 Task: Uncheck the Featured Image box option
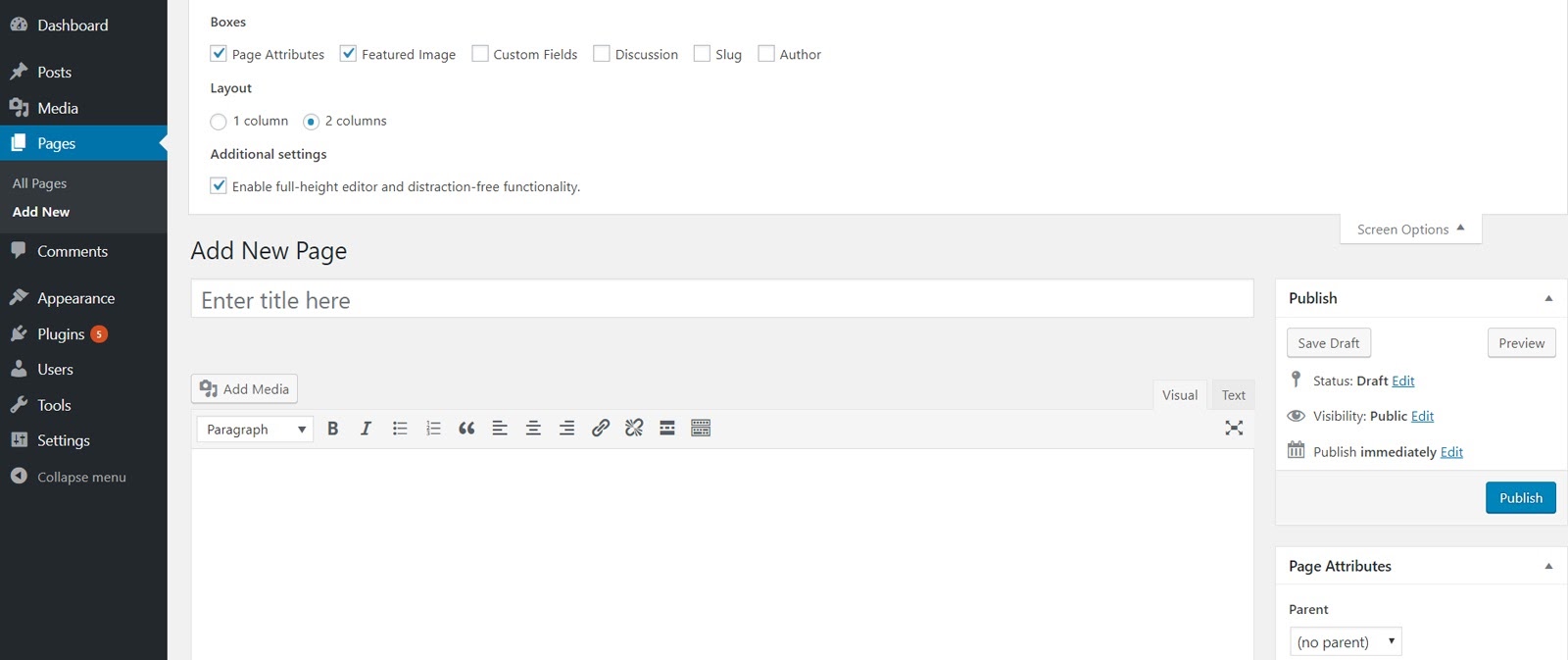coord(348,53)
